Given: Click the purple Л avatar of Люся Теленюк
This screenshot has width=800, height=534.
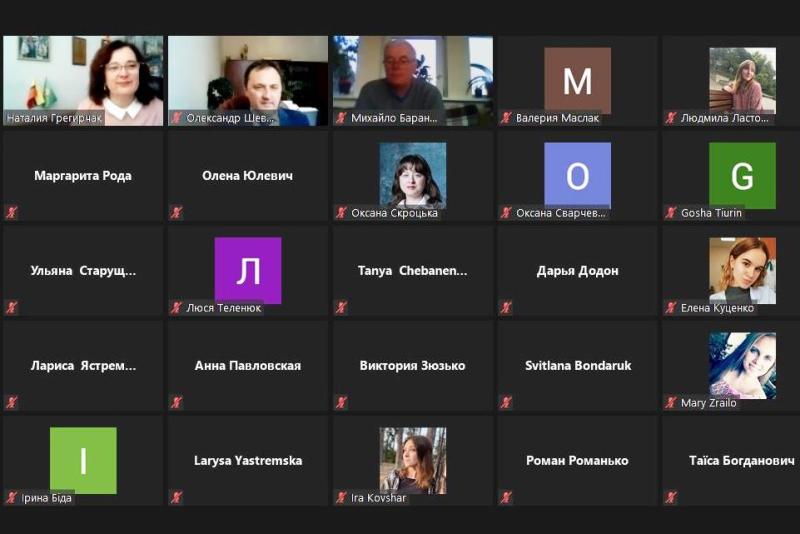Looking at the screenshot, I should click(248, 270).
